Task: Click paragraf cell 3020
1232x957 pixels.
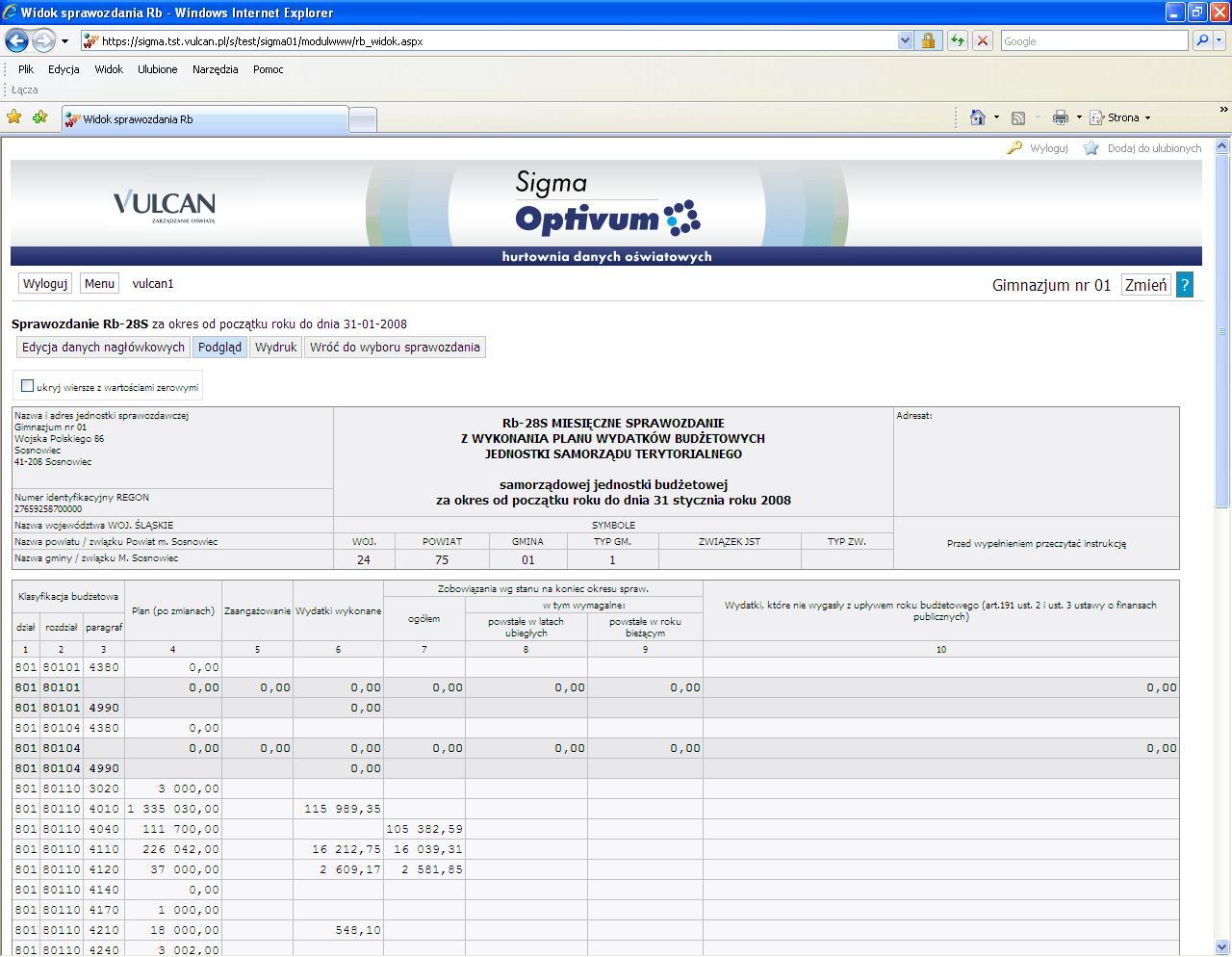Action: [x=103, y=789]
